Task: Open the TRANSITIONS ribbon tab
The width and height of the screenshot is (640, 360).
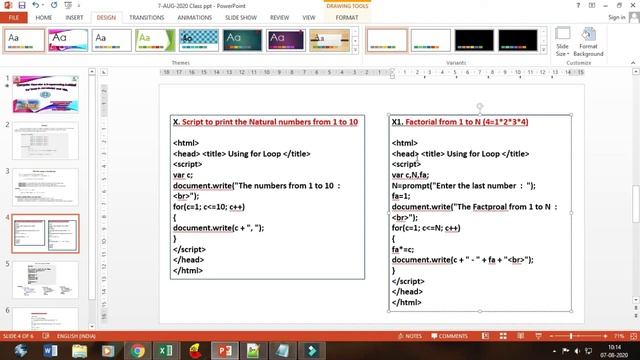Action: tap(147, 18)
